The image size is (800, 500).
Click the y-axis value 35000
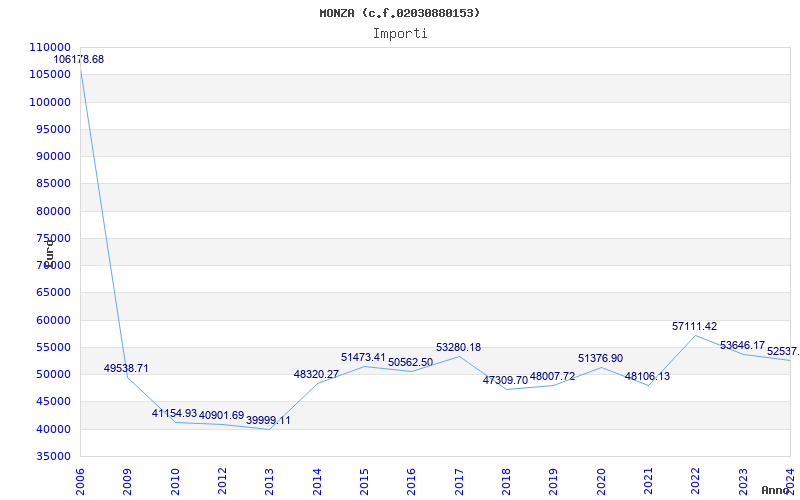coord(53,456)
